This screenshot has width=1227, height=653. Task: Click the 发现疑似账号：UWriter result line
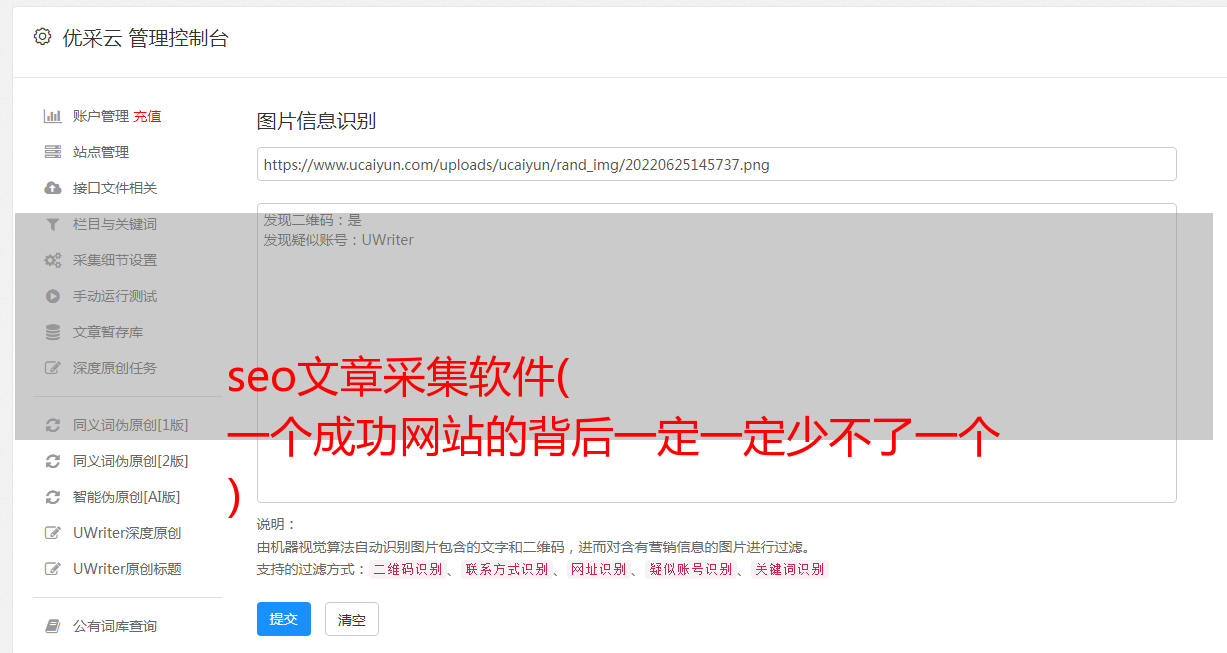point(338,240)
